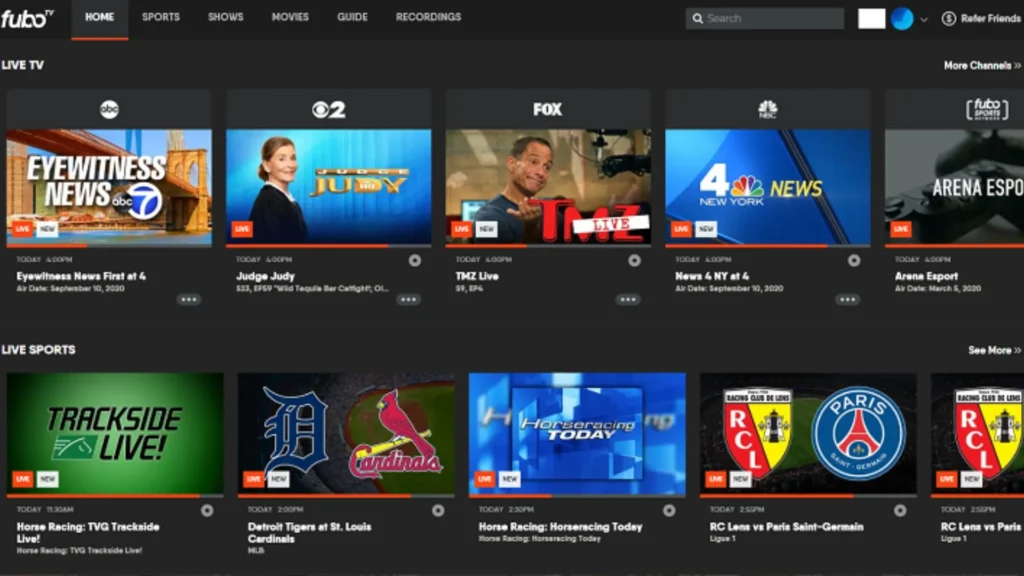Click the More Channels link
Image resolution: width=1024 pixels, height=576 pixels.
click(980, 64)
